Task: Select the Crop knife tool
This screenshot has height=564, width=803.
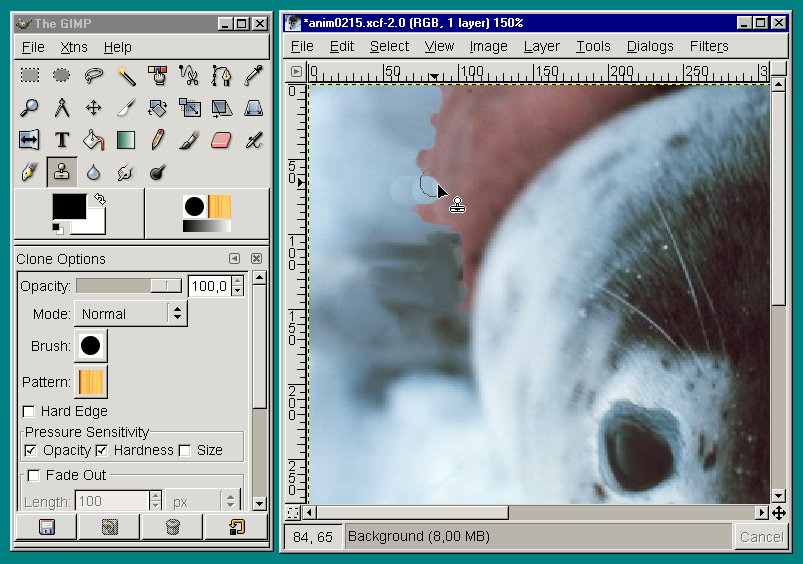Action: click(x=126, y=108)
